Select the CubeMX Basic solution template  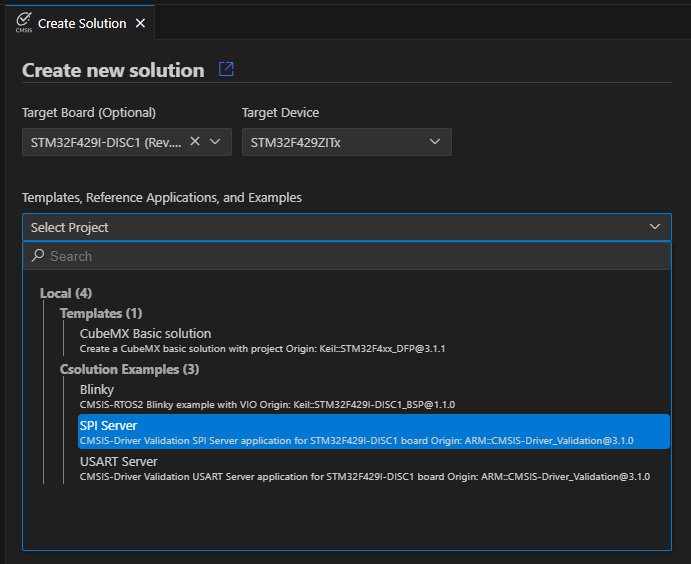click(x=145, y=334)
